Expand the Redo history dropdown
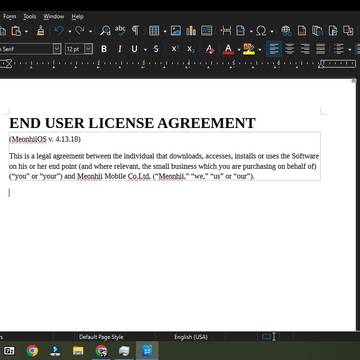This screenshot has height=360, width=360. click(x=90, y=31)
